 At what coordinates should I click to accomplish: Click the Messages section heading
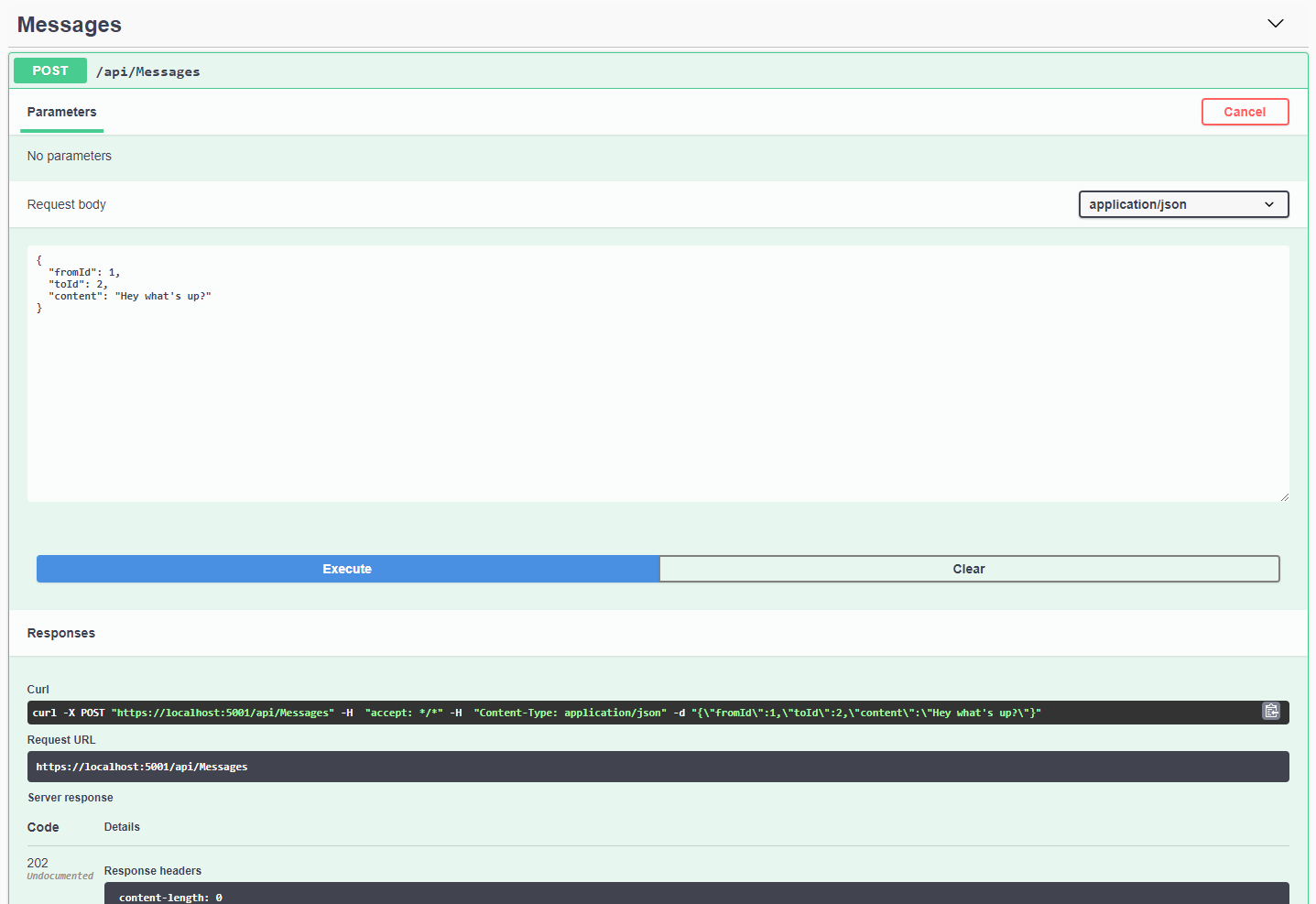tap(70, 25)
